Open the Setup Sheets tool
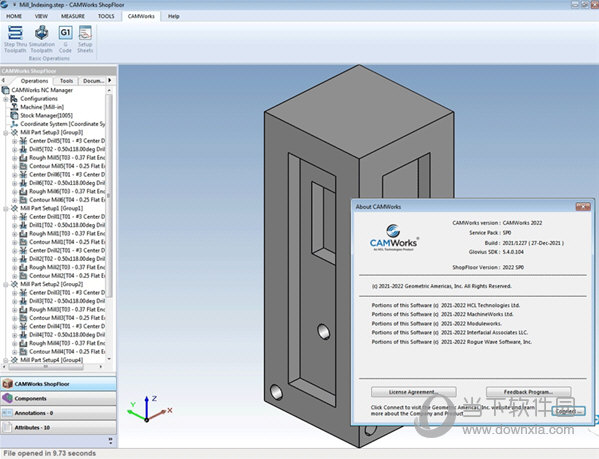The width and height of the screenshot is (599, 459). pos(85,39)
